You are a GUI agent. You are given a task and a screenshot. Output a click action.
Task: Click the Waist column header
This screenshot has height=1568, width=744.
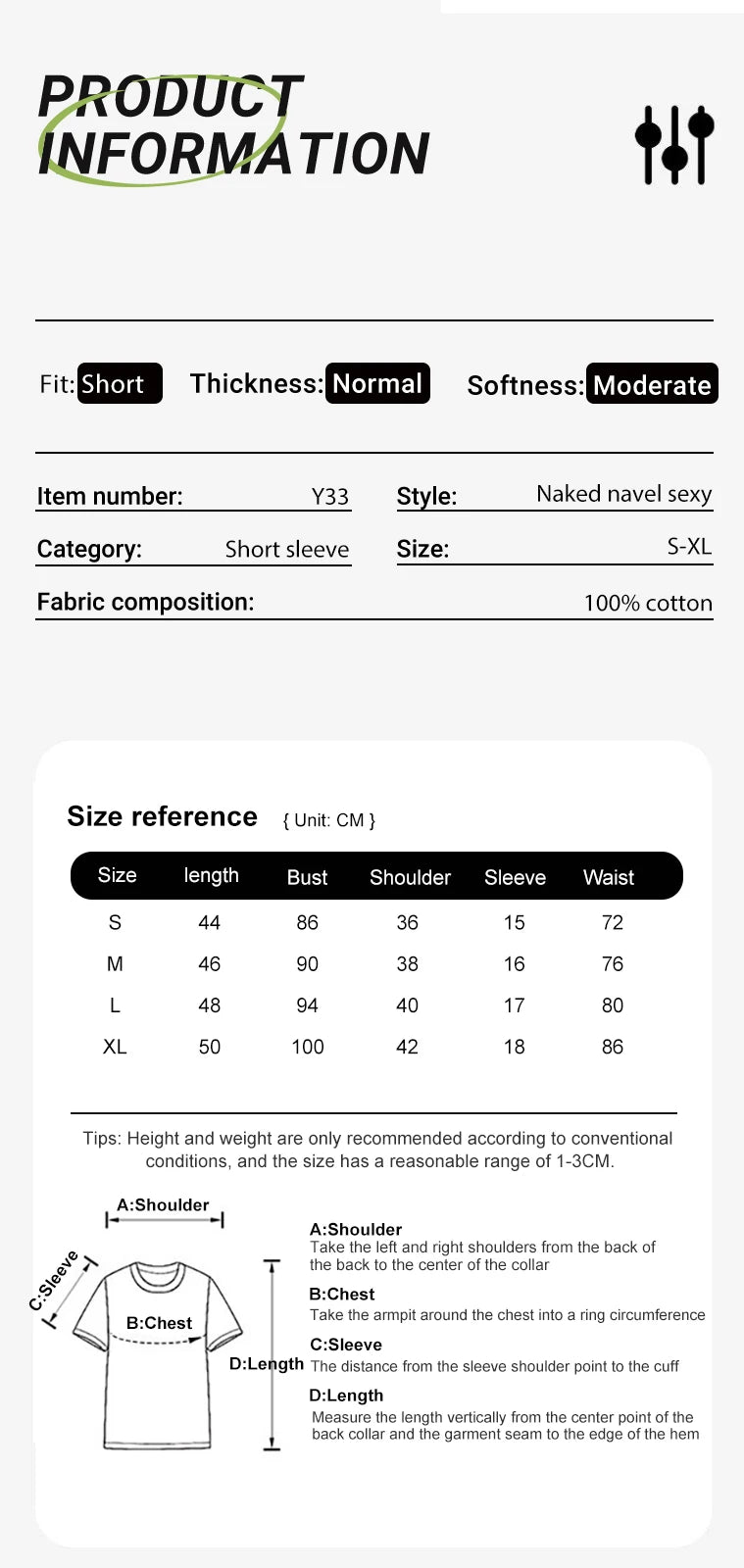609,877
